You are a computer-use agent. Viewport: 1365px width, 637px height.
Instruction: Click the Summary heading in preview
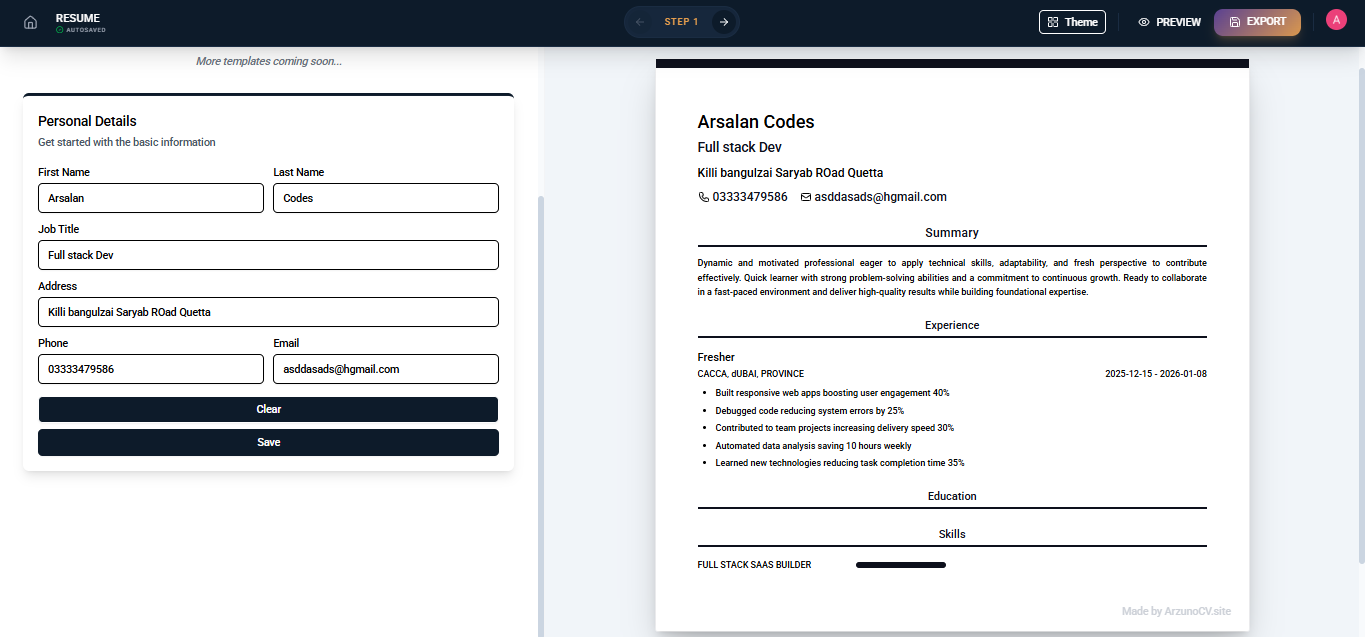click(952, 233)
